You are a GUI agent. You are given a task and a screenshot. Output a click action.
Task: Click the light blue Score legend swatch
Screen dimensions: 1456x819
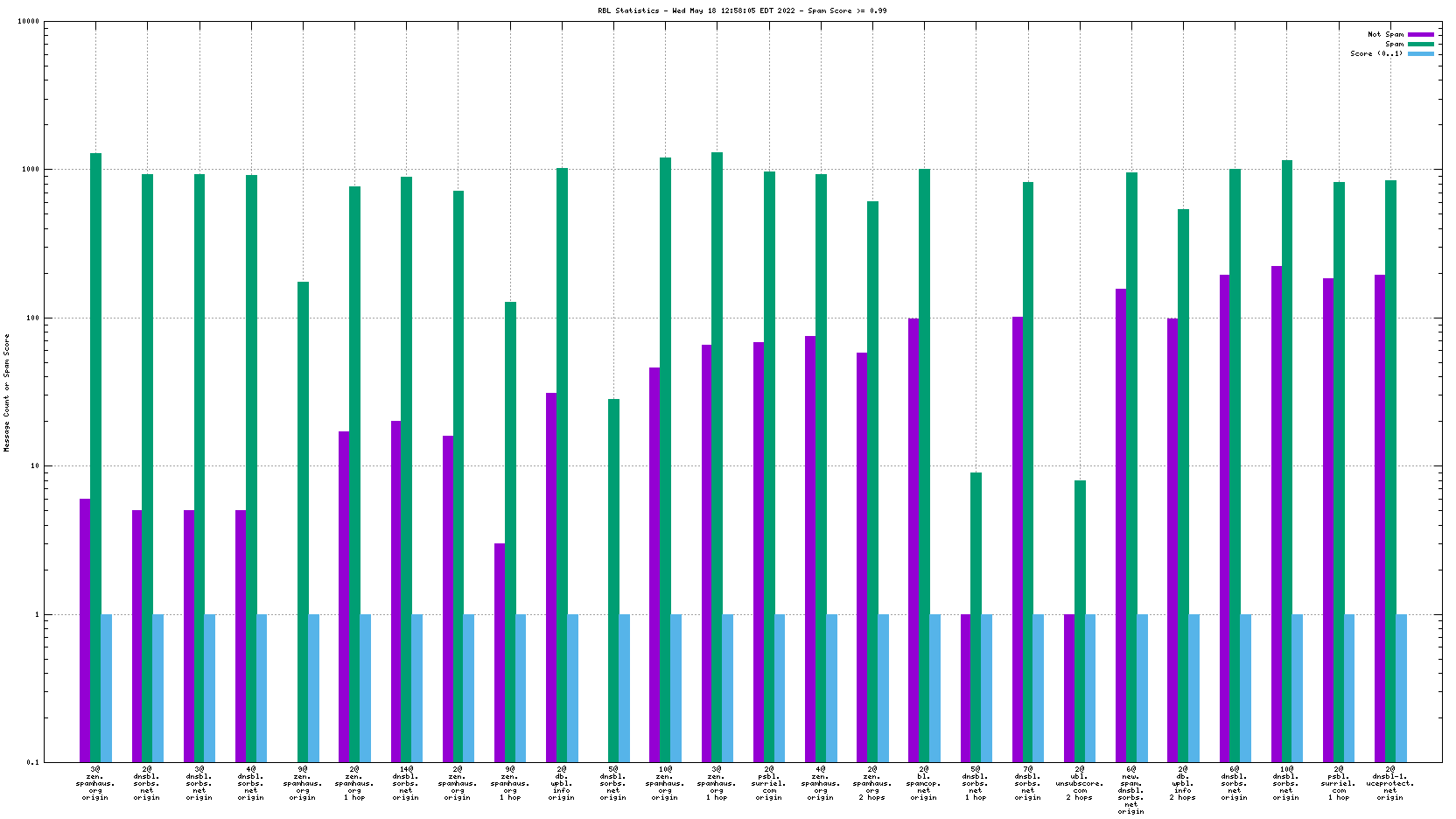1421,53
